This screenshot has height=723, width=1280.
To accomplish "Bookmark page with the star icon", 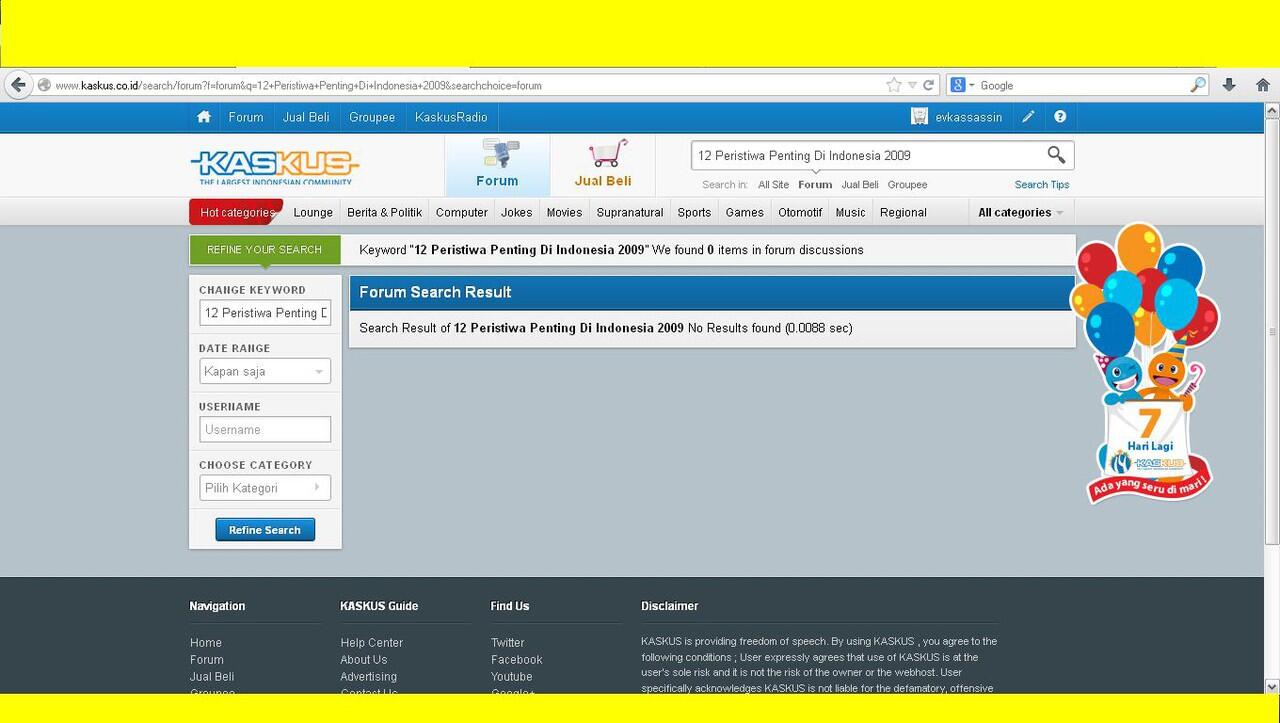I will [894, 85].
